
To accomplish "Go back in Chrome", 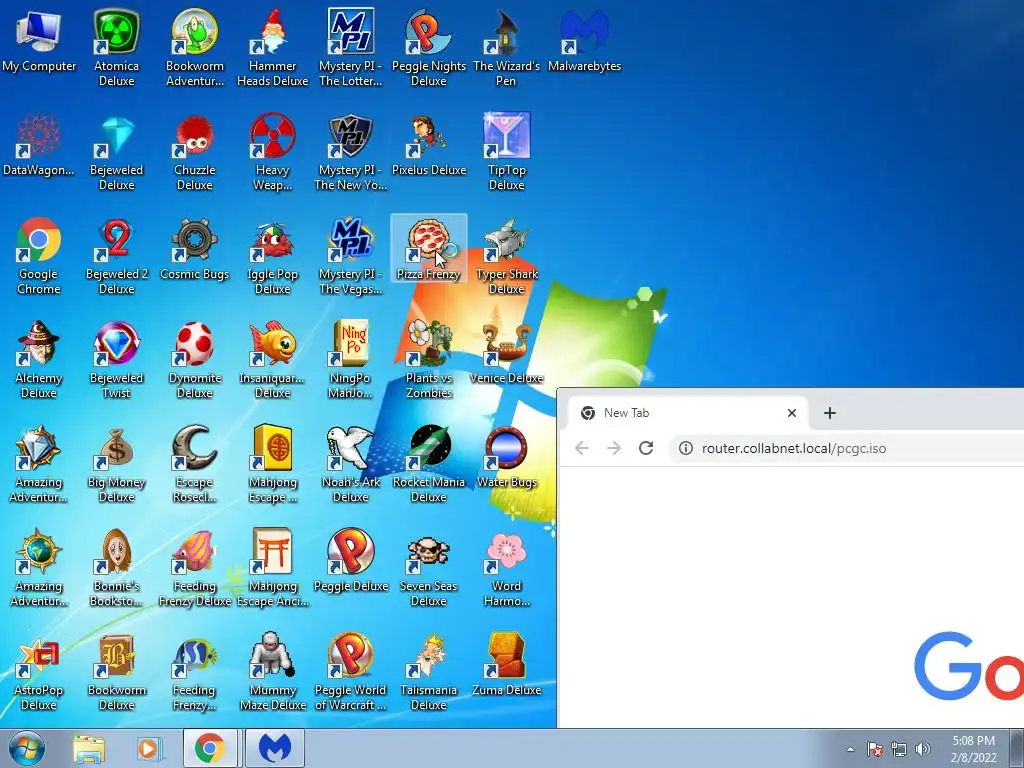I will 582,448.
